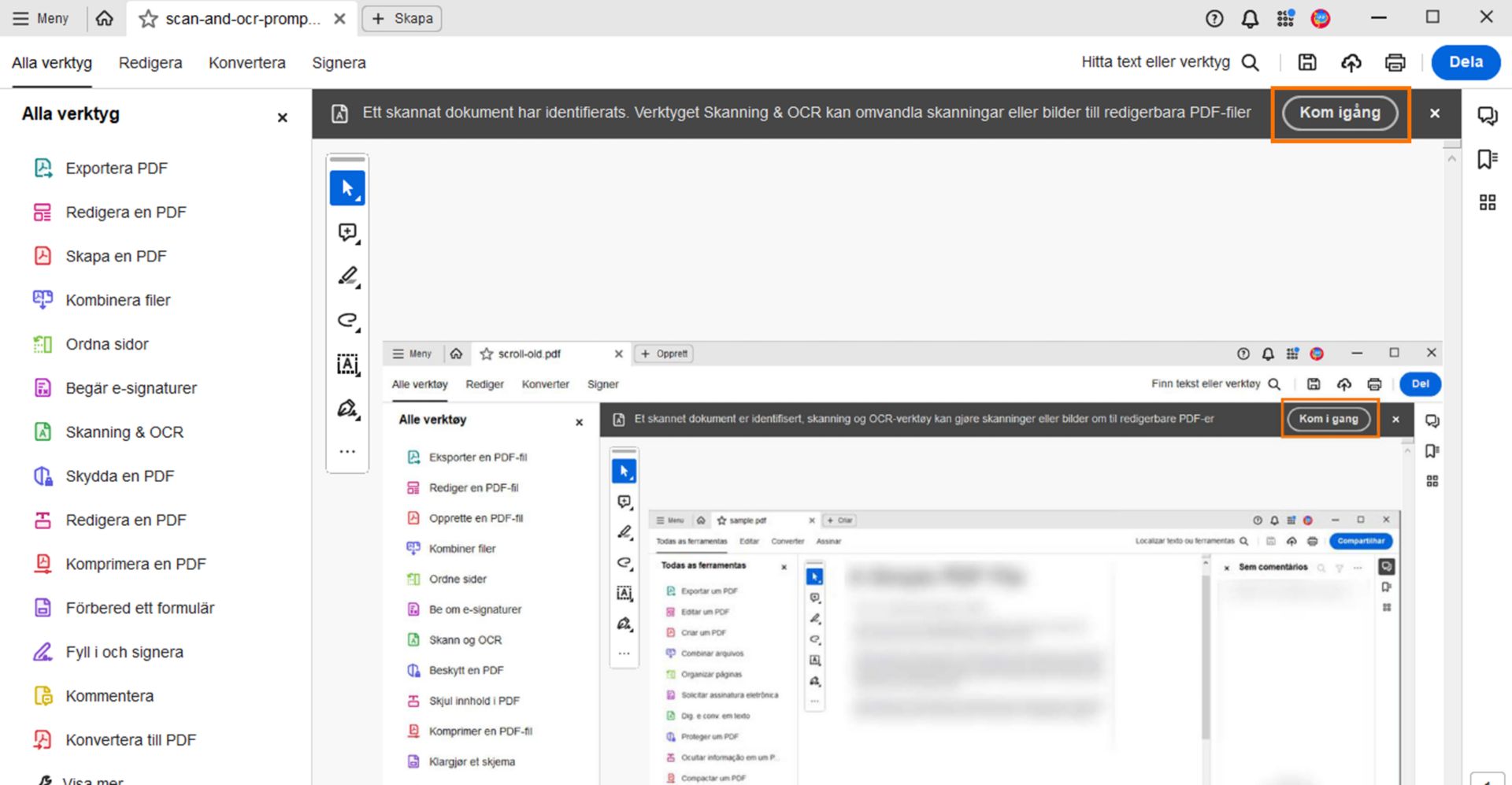
Task: Open the Bookmarks pane from right rail
Action: [x=1487, y=159]
